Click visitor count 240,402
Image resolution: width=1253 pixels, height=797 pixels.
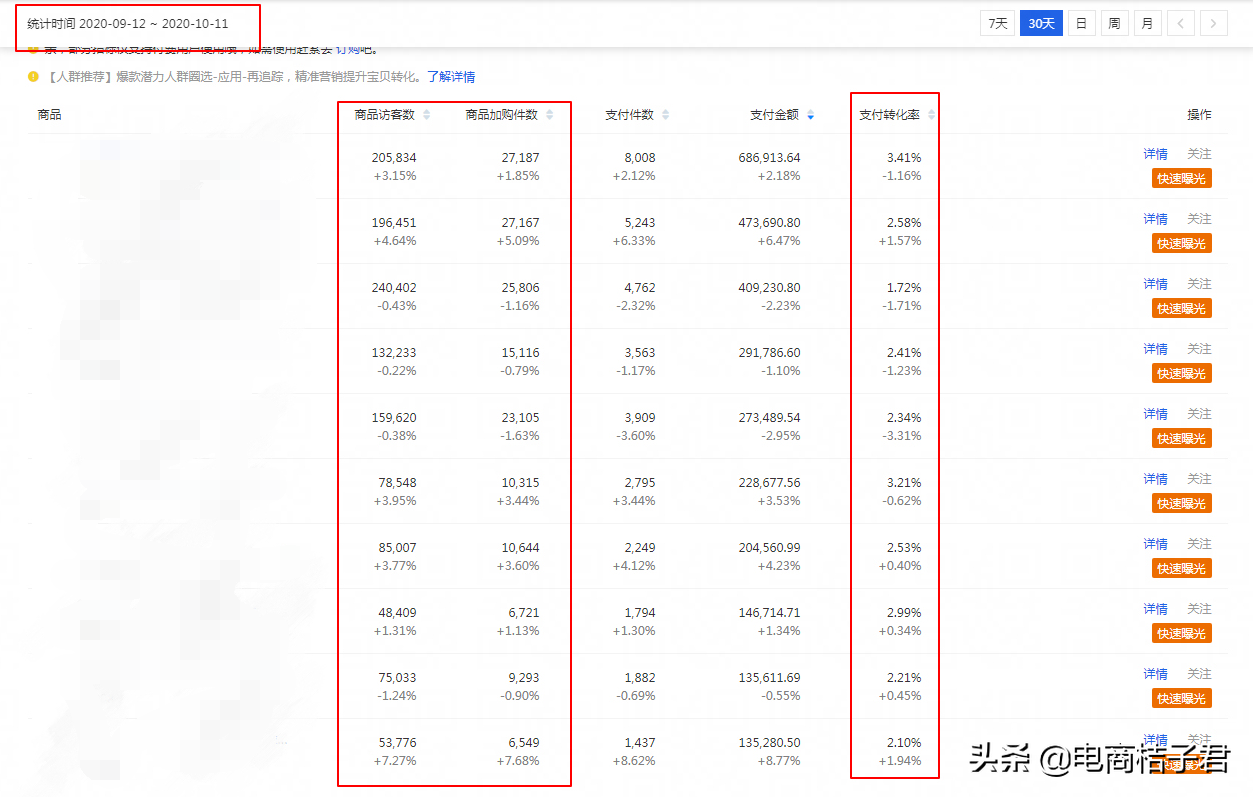pos(394,288)
